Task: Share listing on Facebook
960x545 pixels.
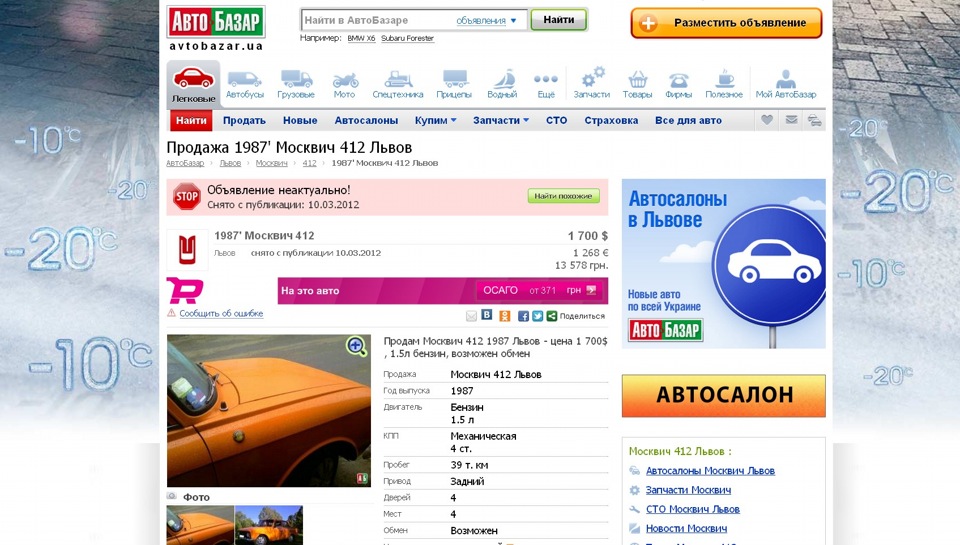Action: (523, 316)
